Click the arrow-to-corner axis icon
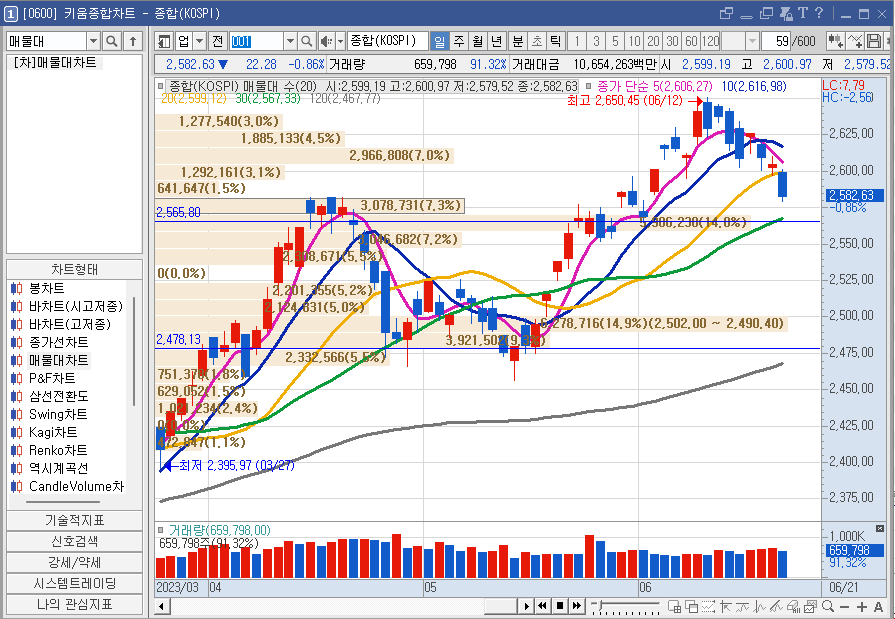Image resolution: width=895 pixels, height=619 pixels. click(x=726, y=606)
